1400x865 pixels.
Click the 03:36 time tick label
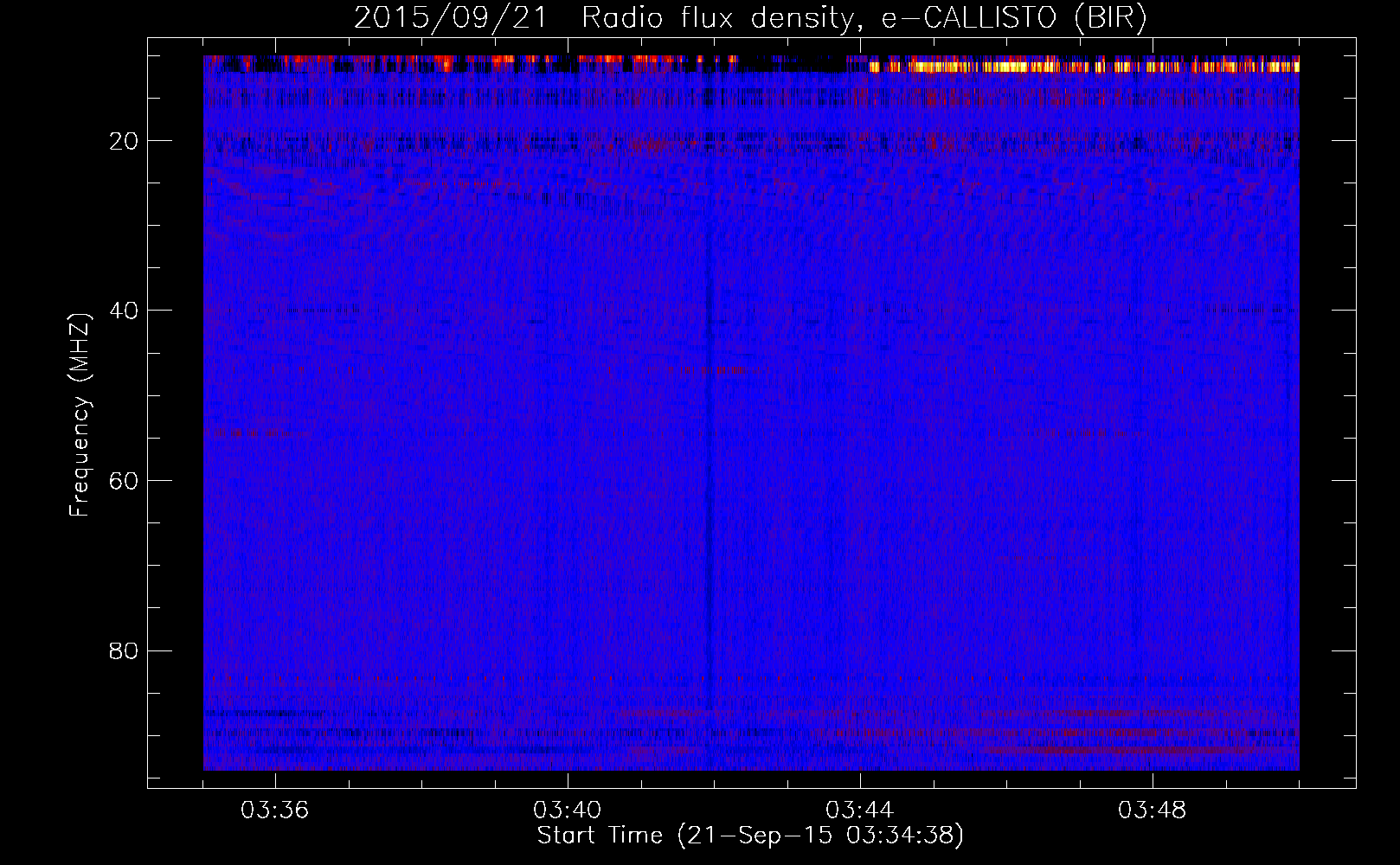click(275, 811)
